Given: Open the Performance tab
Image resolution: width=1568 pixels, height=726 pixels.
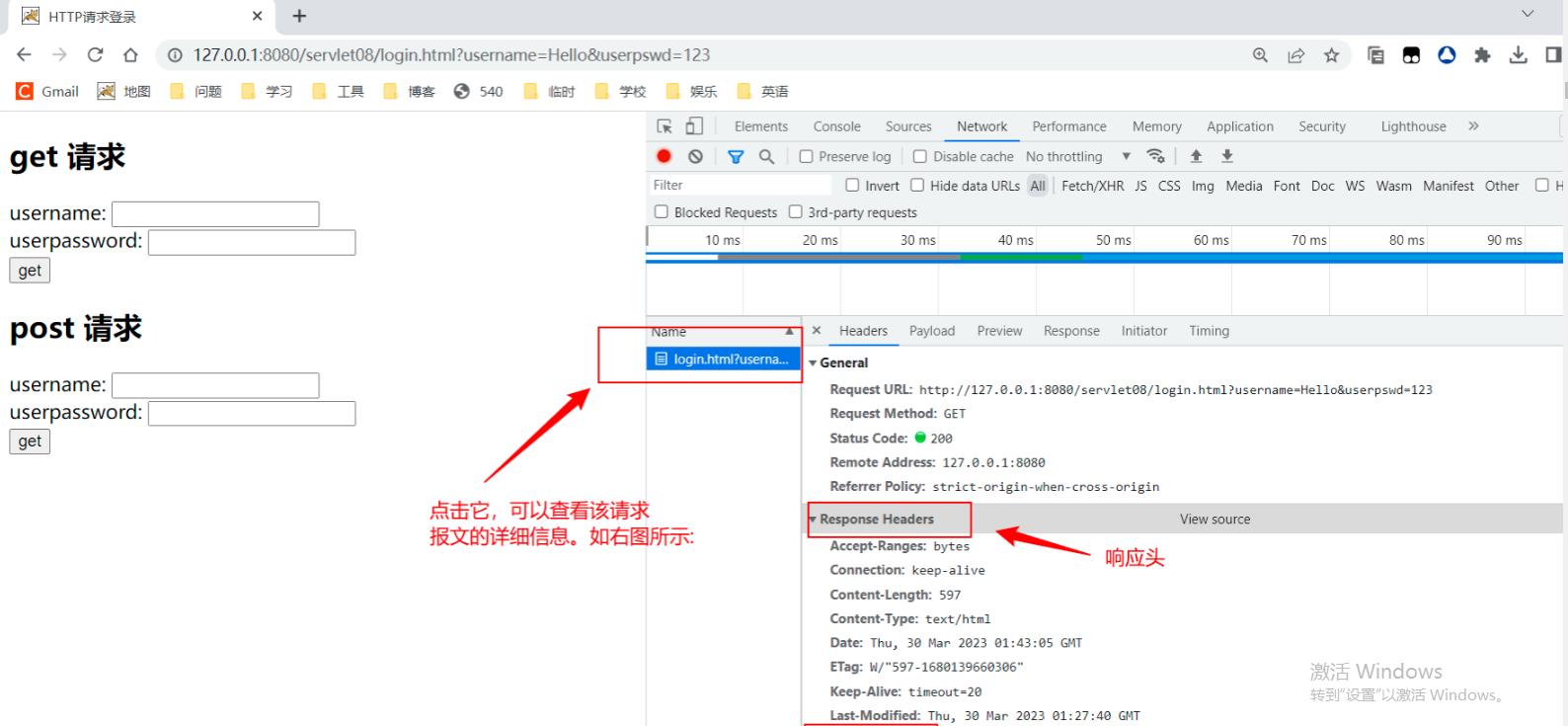Looking at the screenshot, I should [1069, 126].
